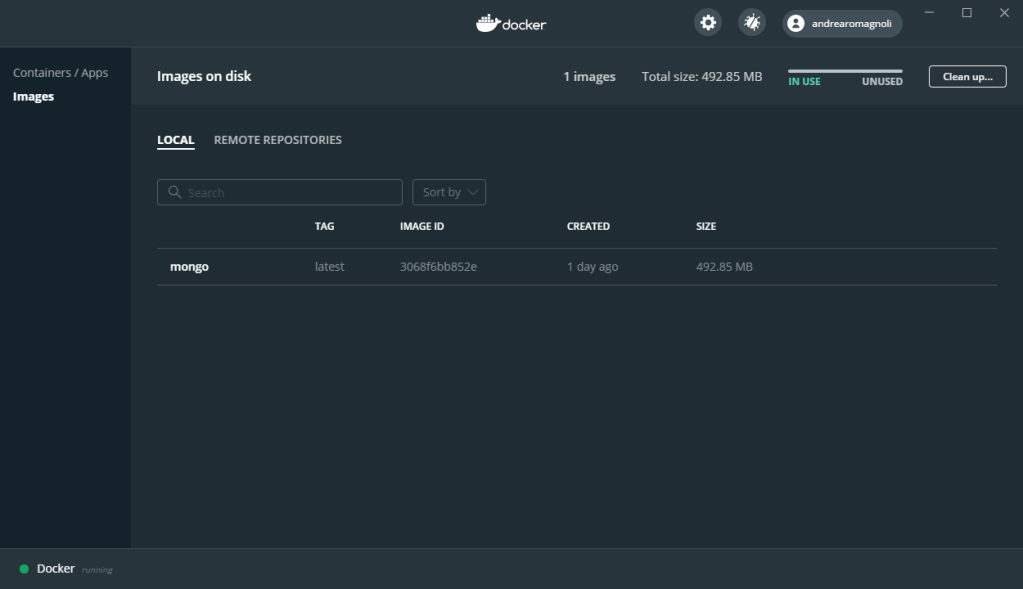Screen dimensions: 1023x589
Task: Click the in use/unused disk usage bar
Action: [846, 70]
